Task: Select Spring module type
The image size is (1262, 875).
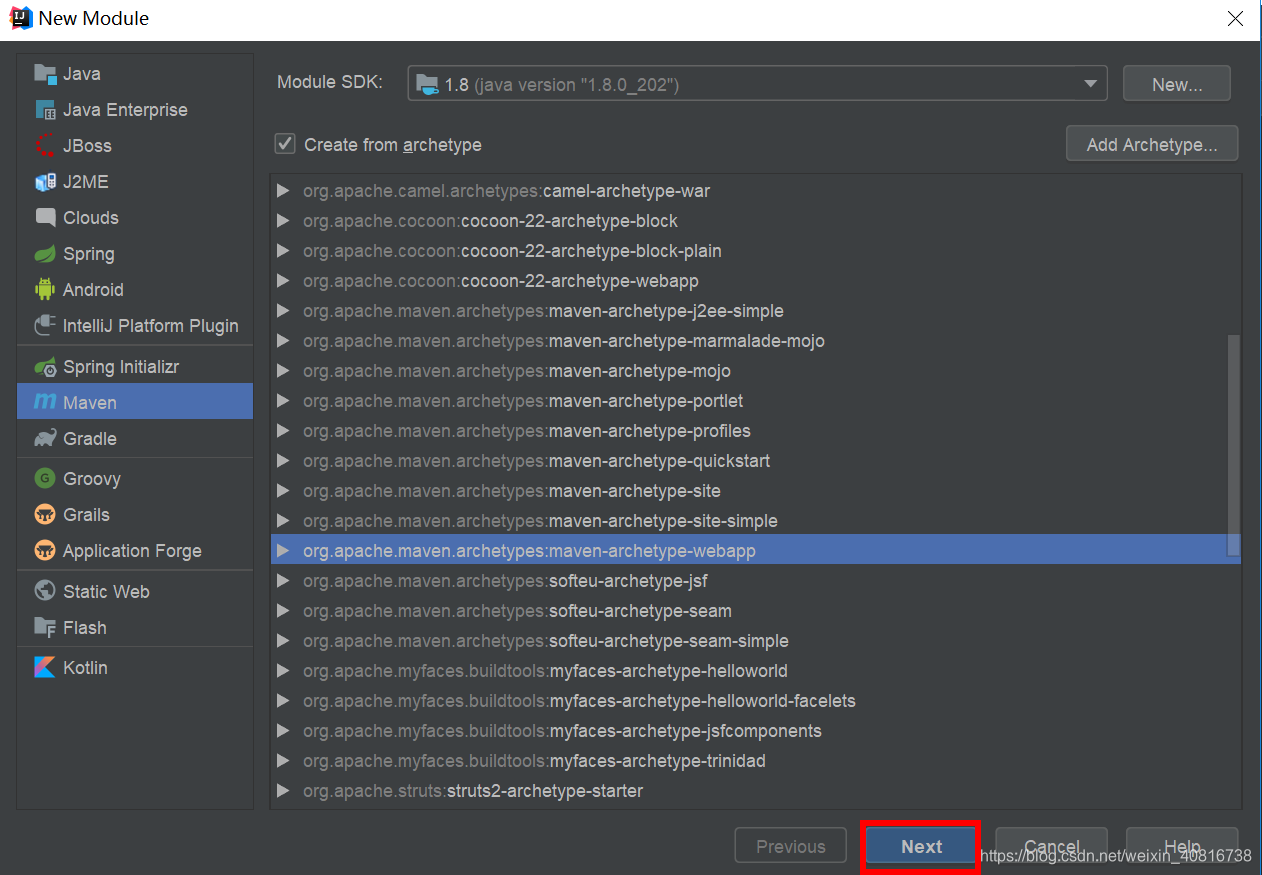Action: coord(135,254)
